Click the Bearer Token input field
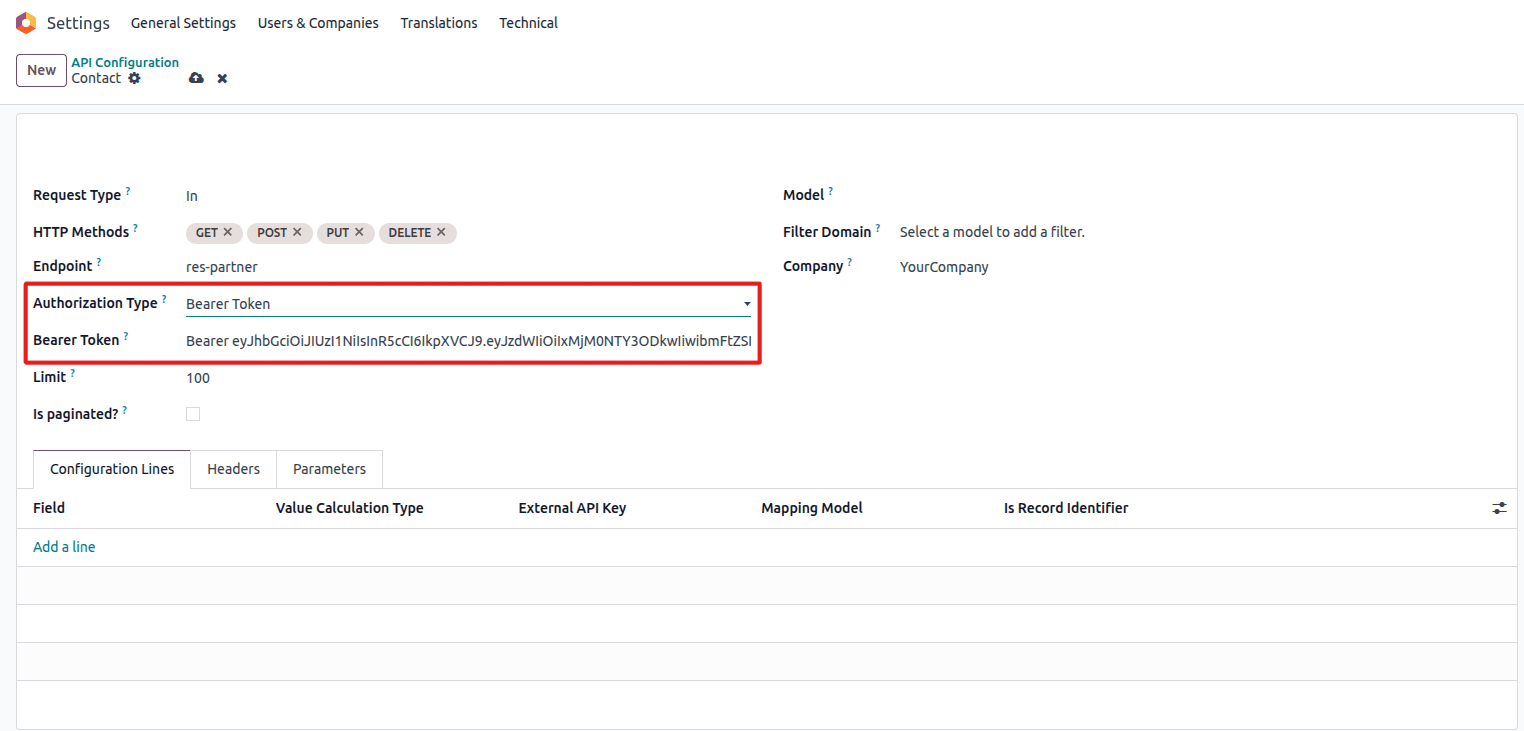 pyautogui.click(x=468, y=341)
